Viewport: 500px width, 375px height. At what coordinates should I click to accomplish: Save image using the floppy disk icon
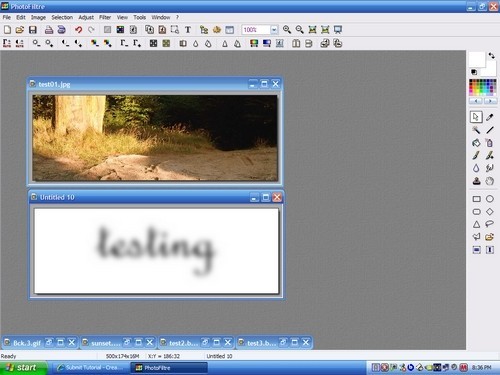point(33,30)
